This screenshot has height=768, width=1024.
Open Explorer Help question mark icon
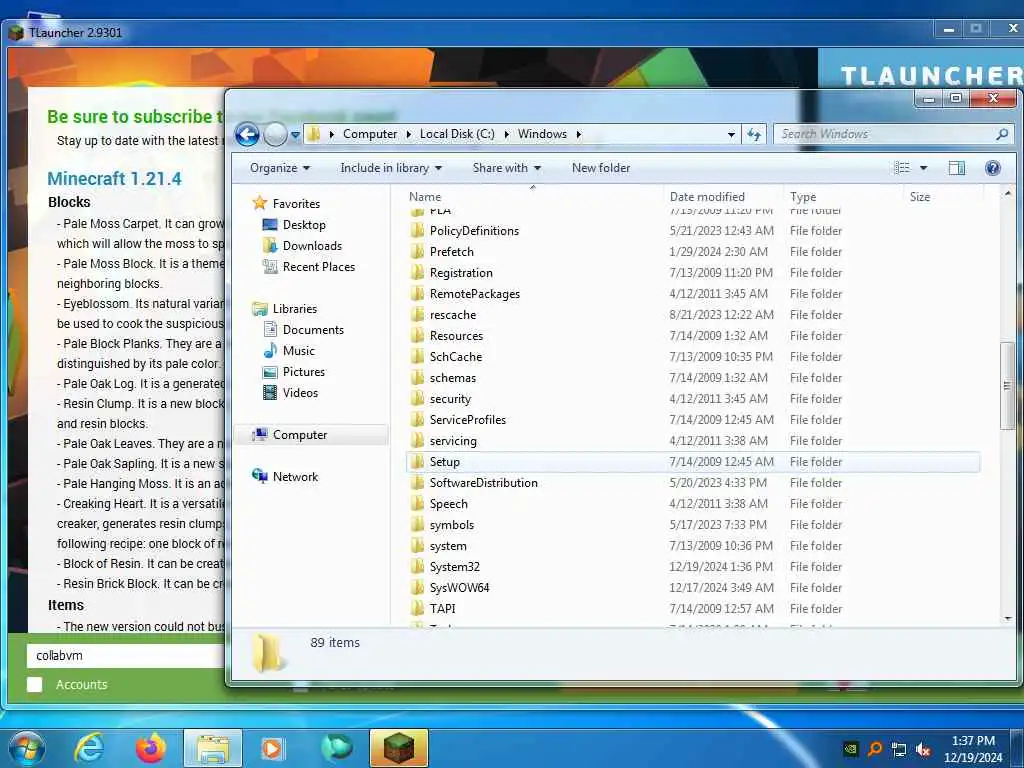click(x=993, y=168)
